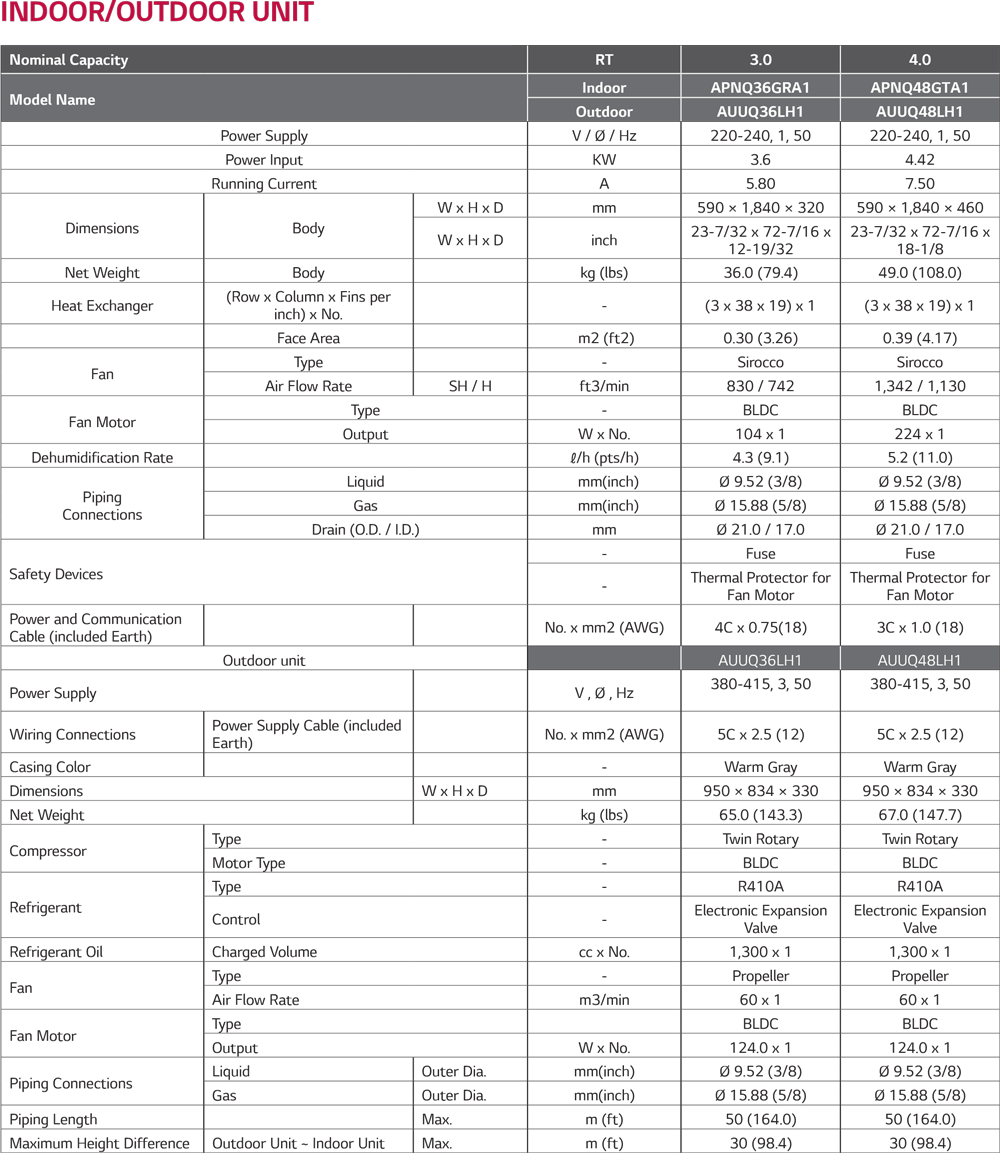Image resolution: width=1000 pixels, height=1153 pixels.
Task: Click net weight 36.0 (79.4)
Action: pos(760,273)
